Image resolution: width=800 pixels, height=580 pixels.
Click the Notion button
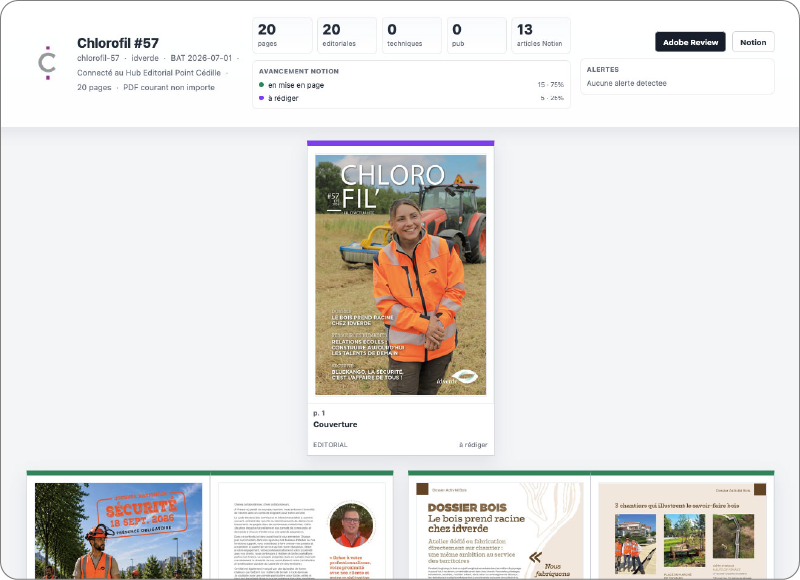(x=753, y=42)
